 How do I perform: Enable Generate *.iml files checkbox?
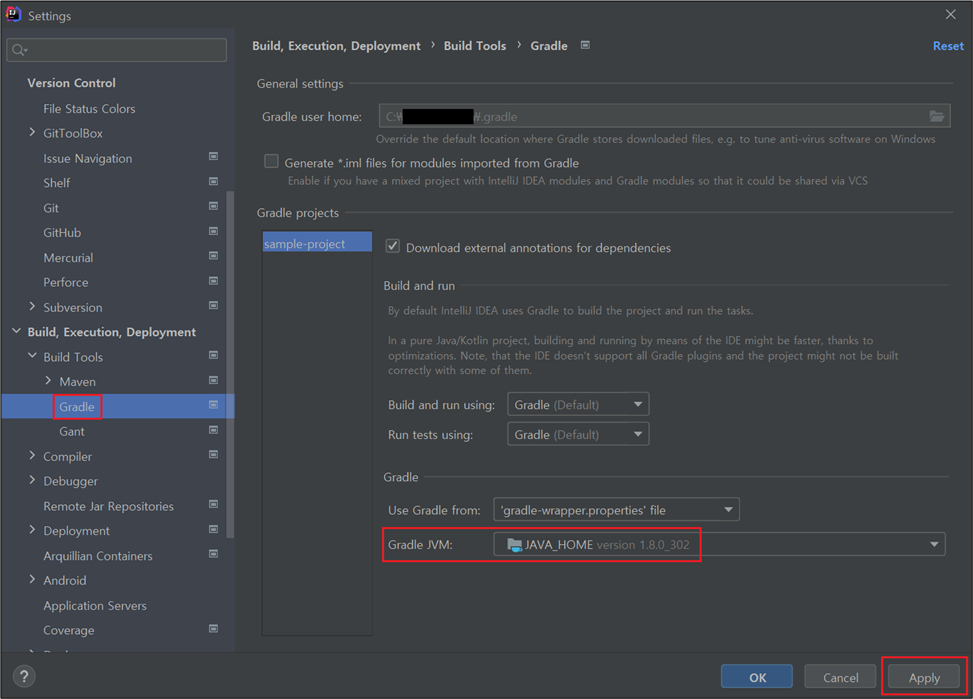(x=271, y=161)
